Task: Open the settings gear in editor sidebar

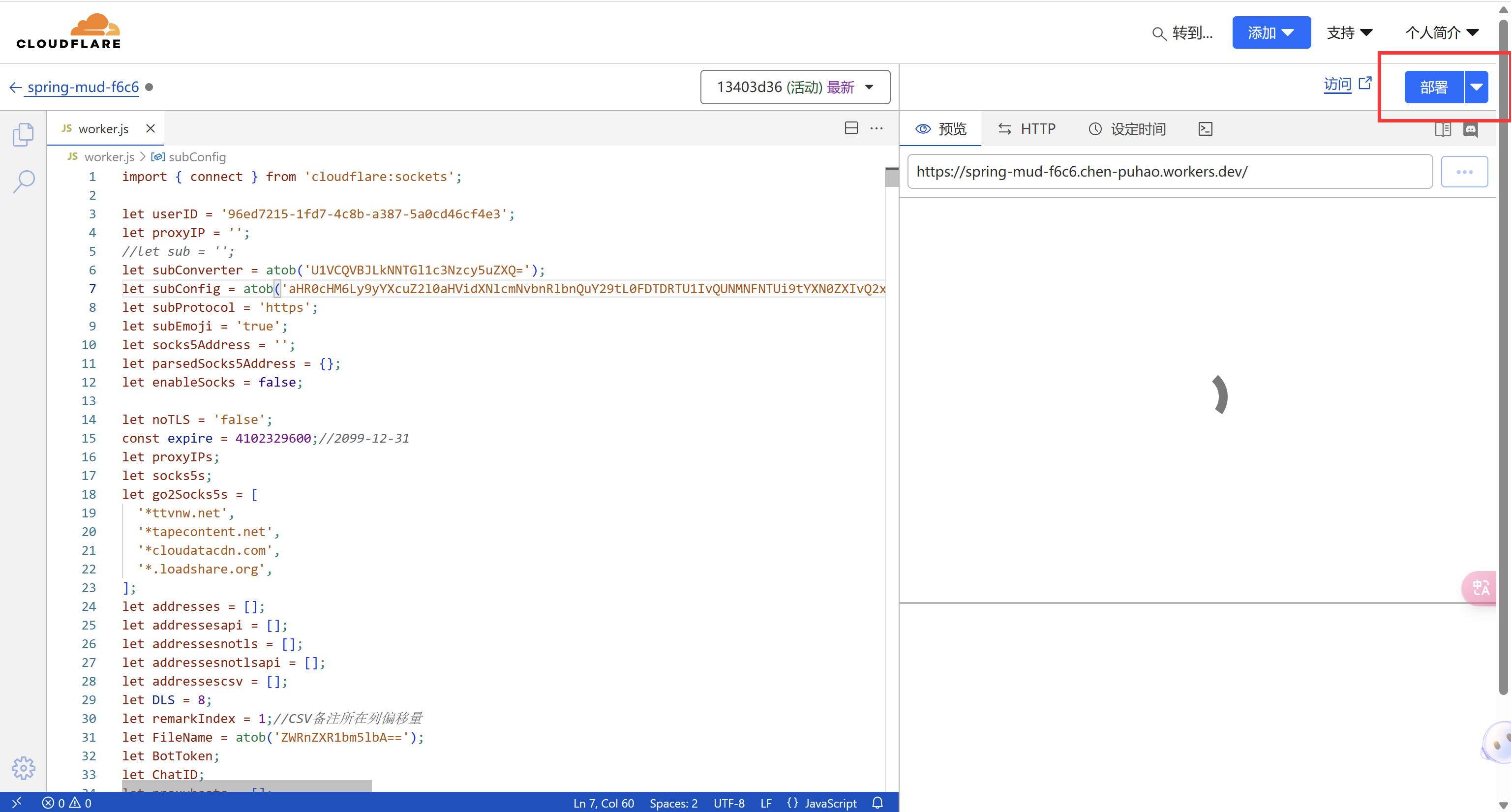Action: [24, 767]
